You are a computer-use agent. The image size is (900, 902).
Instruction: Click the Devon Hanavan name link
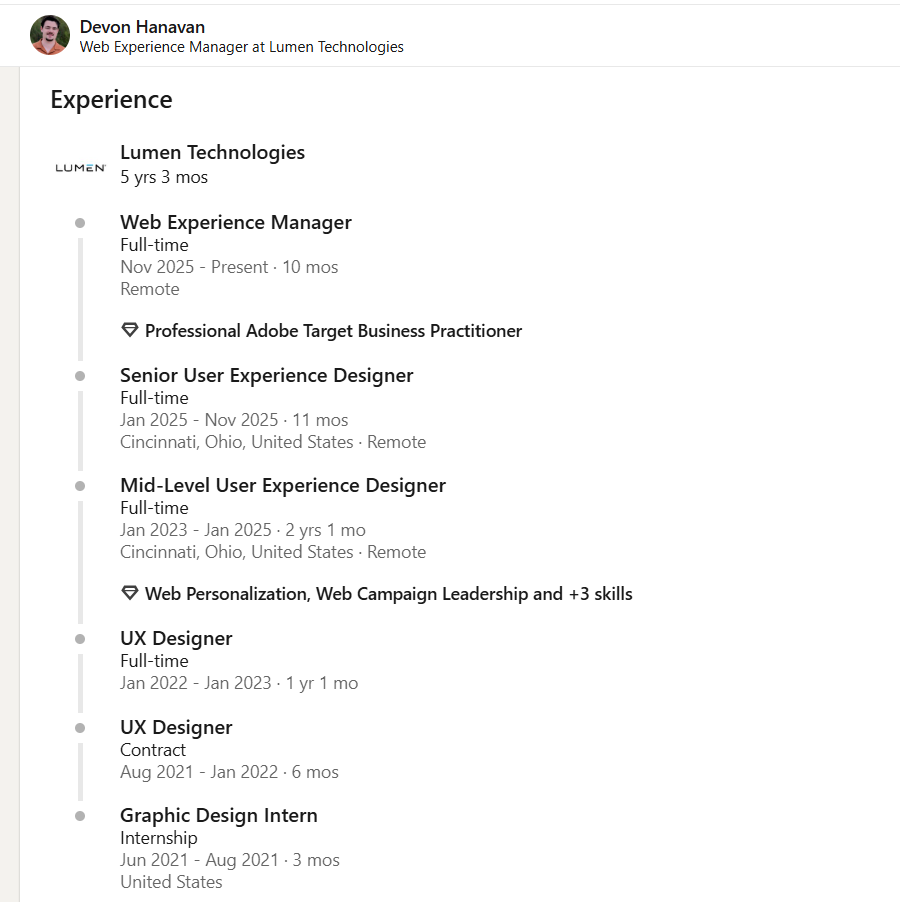[x=142, y=27]
